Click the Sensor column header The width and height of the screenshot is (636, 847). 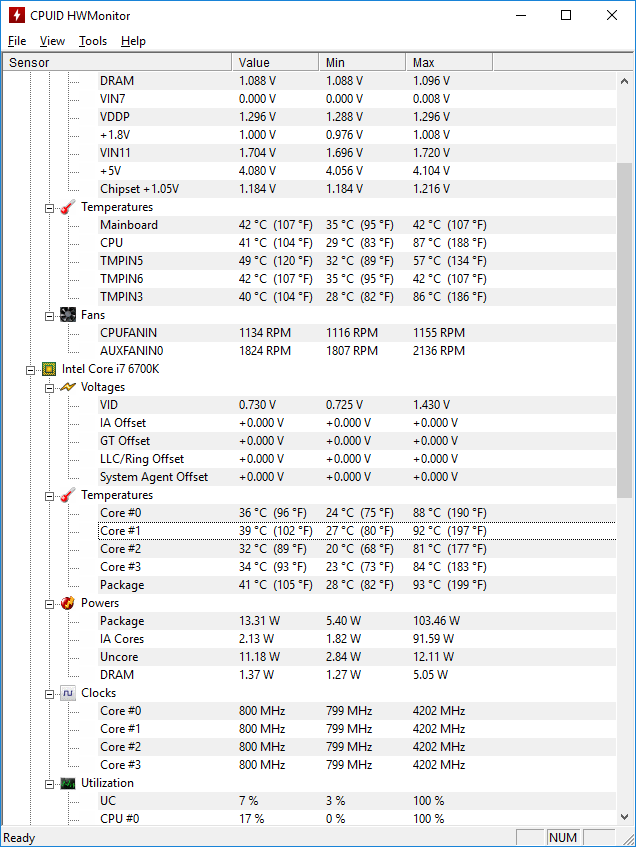(x=117, y=62)
